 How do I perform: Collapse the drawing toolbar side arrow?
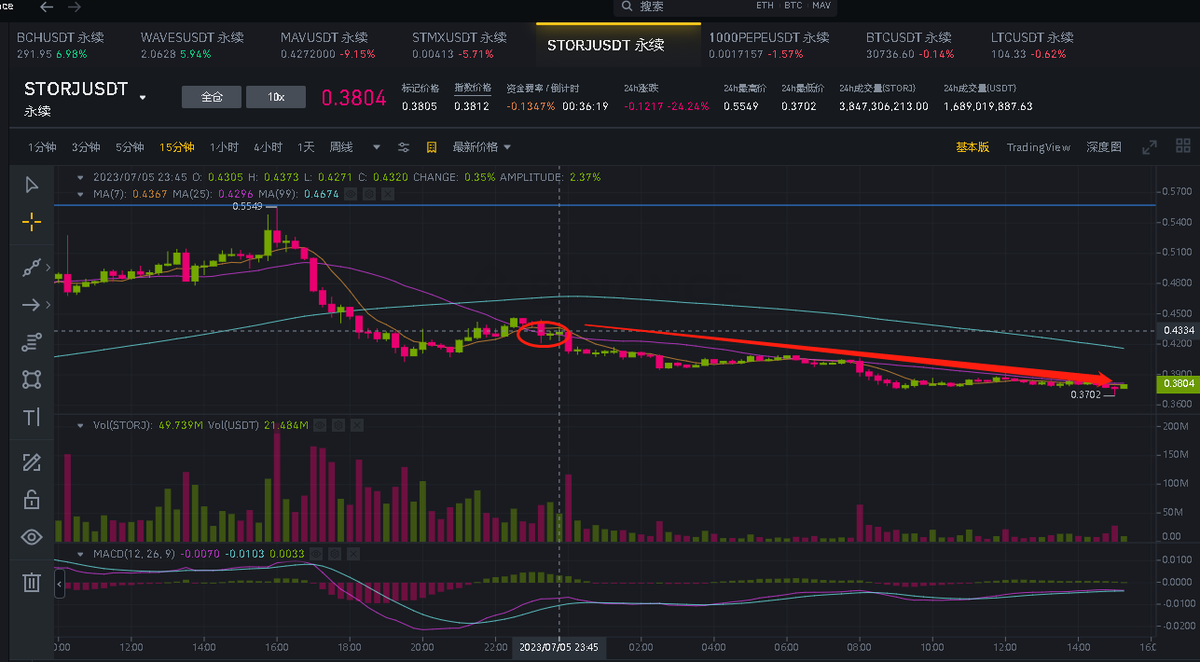tap(61, 582)
